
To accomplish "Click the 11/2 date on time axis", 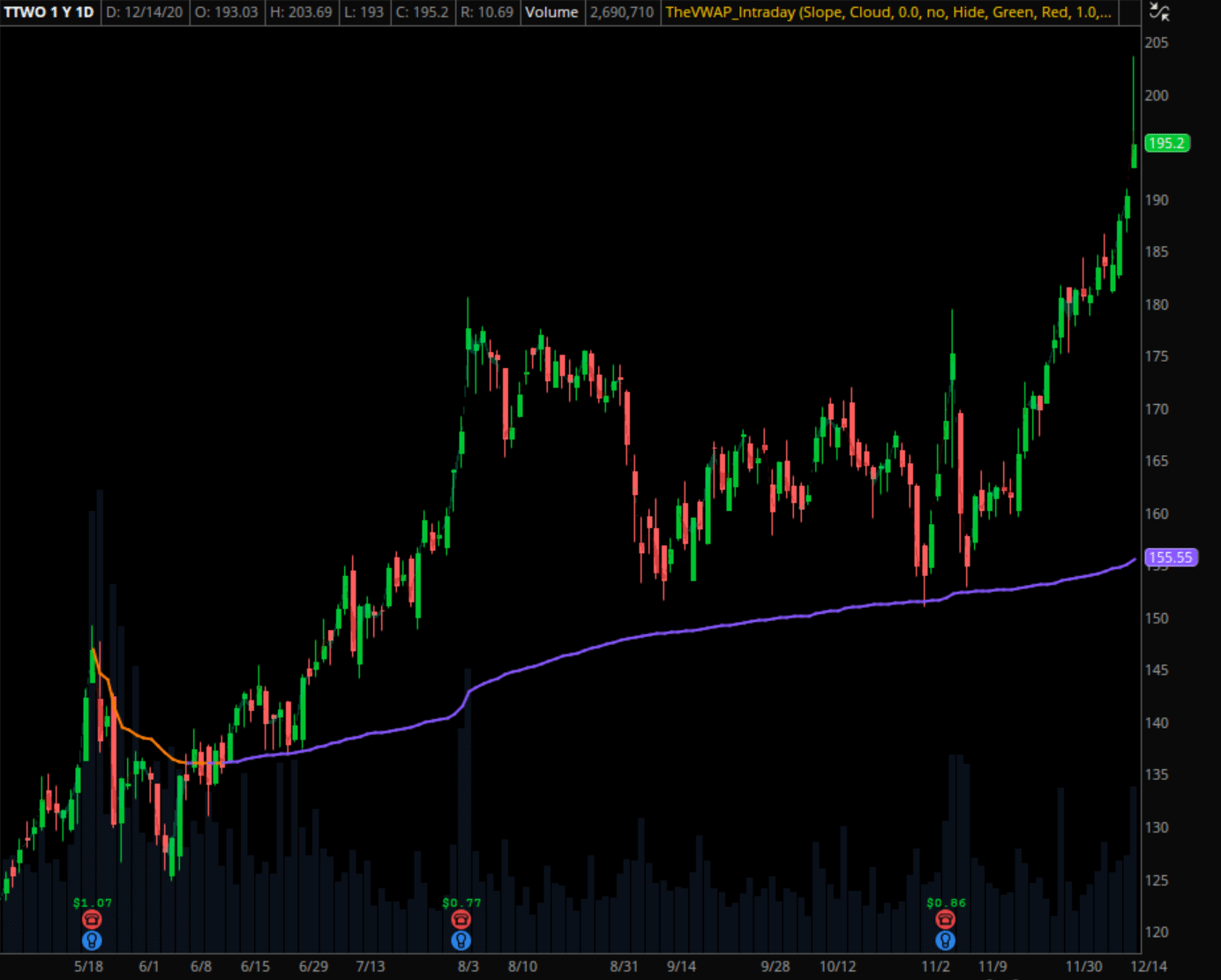I will point(936,966).
